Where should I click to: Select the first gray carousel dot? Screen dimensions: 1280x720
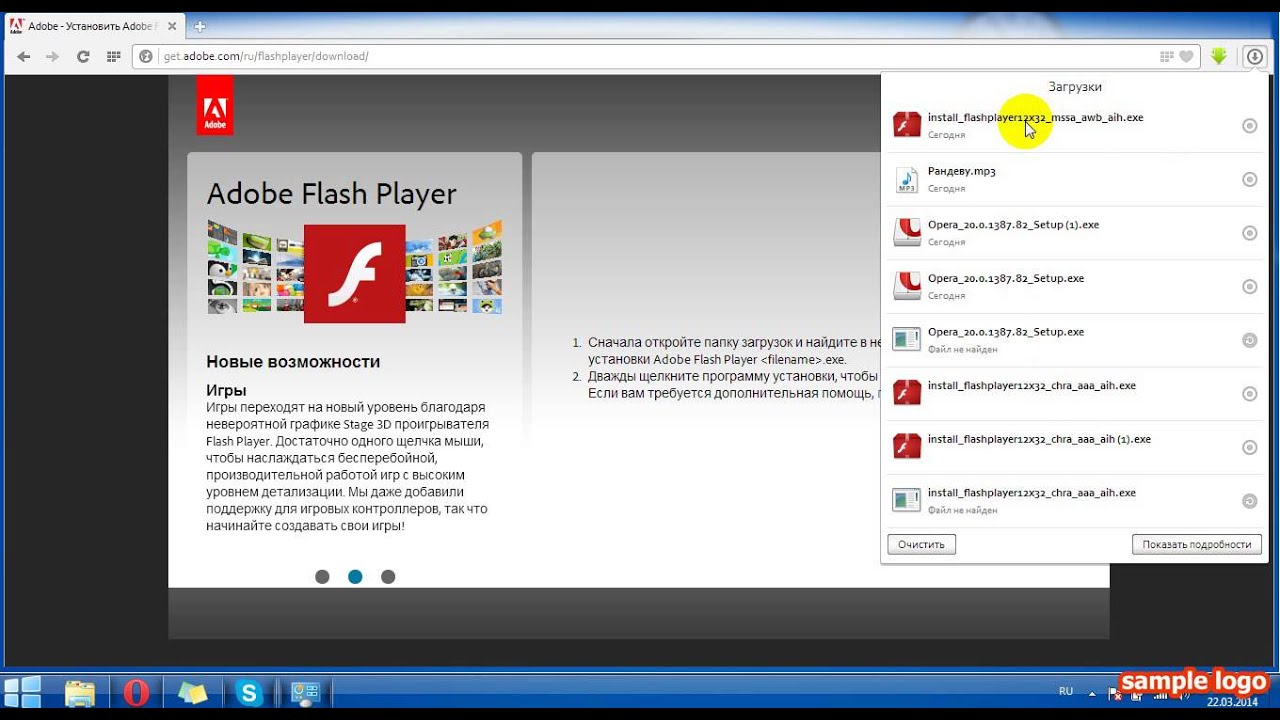tap(322, 576)
